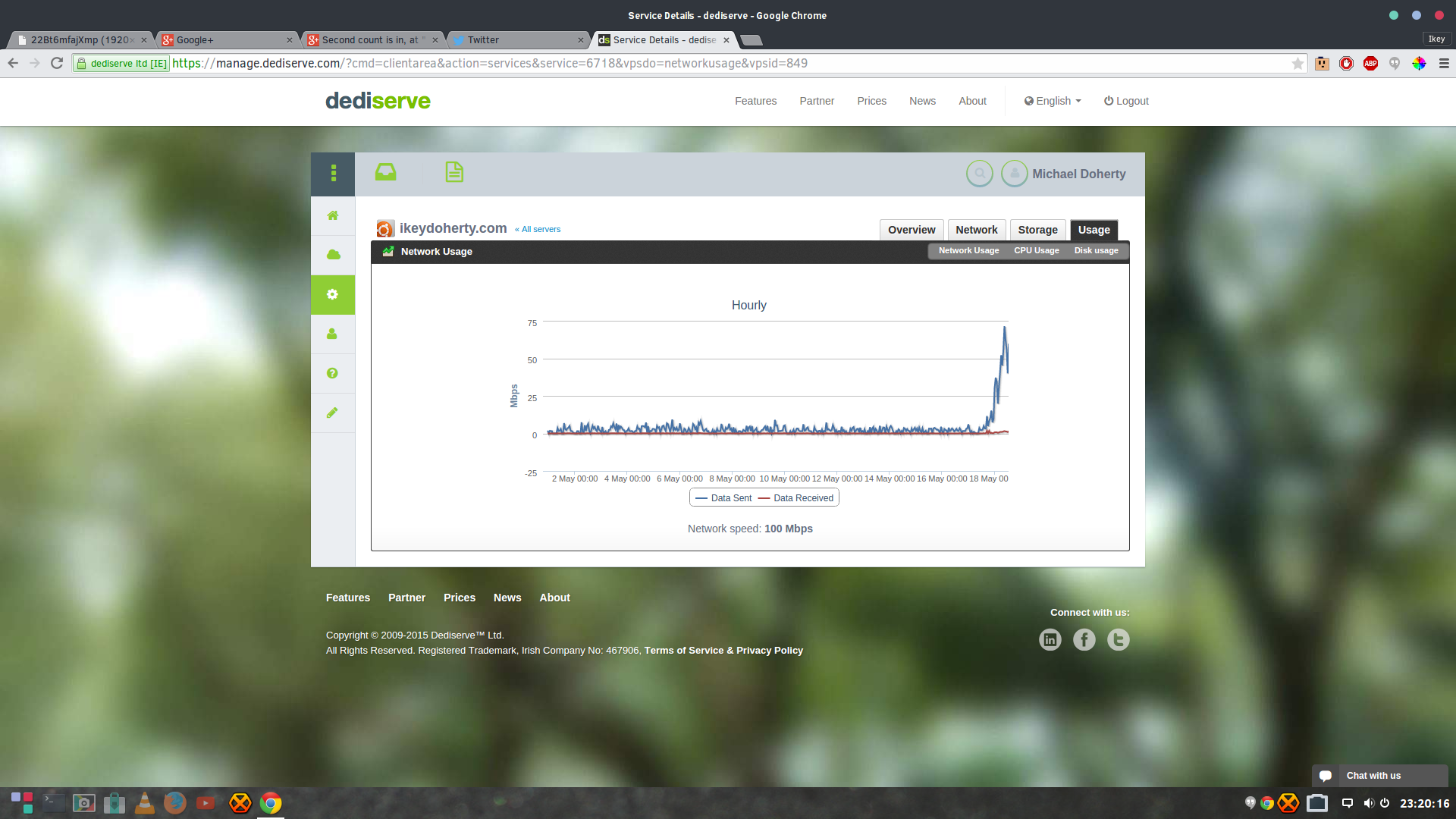Image resolution: width=1456 pixels, height=819 pixels.
Task: Click the dediserve ltd [IE] SSL certificate badge
Action: (121, 64)
